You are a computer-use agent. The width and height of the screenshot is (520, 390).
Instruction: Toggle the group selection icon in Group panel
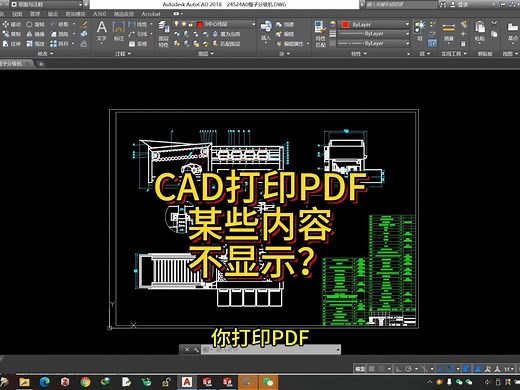432,43
